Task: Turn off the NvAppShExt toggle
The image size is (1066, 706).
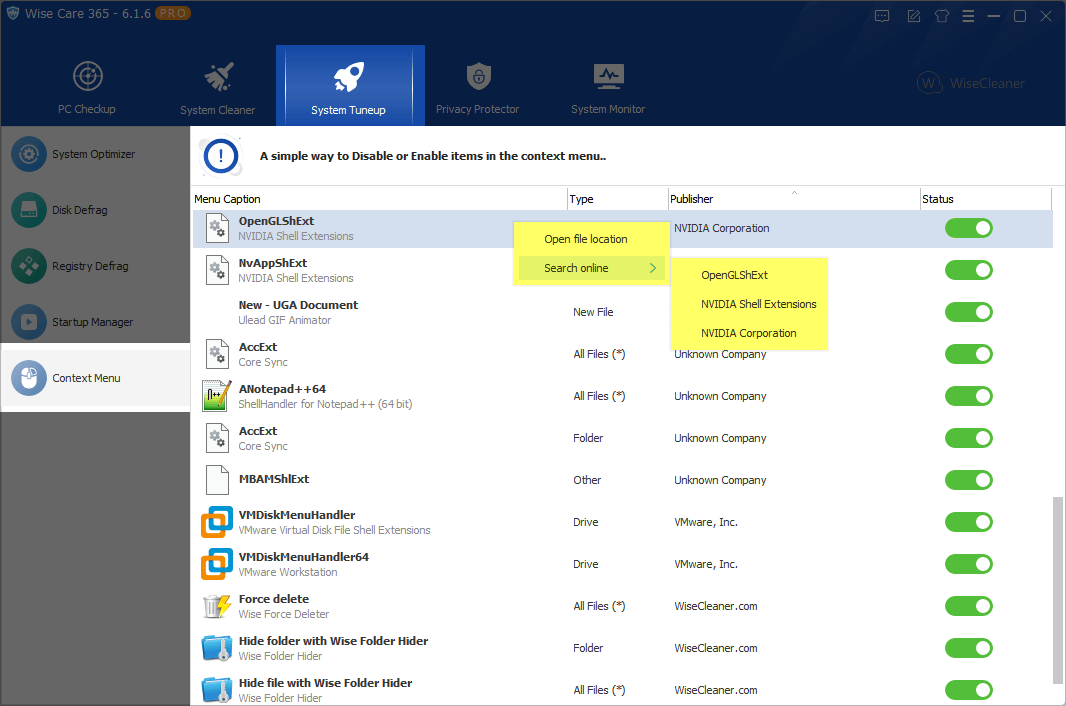Action: (x=969, y=270)
